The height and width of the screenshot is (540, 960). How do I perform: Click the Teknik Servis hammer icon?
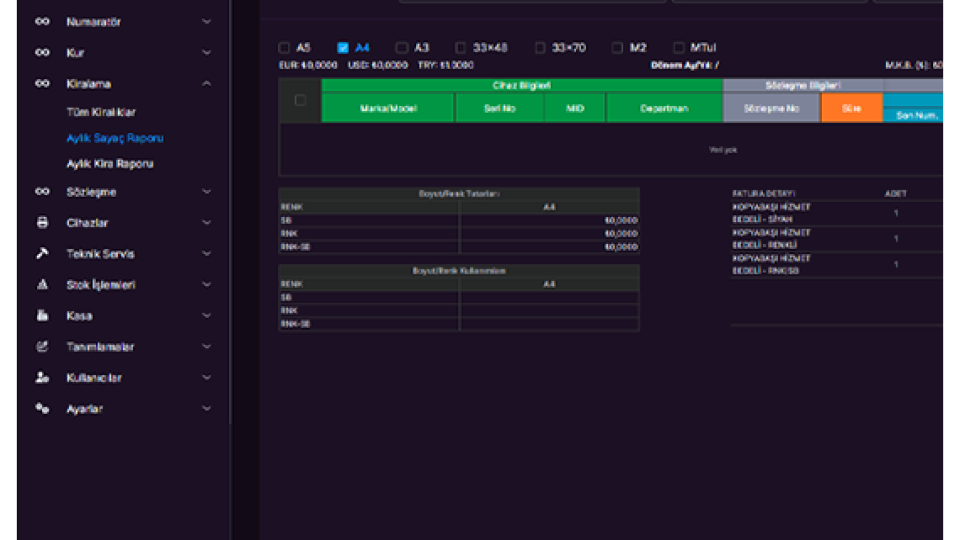click(x=42, y=253)
